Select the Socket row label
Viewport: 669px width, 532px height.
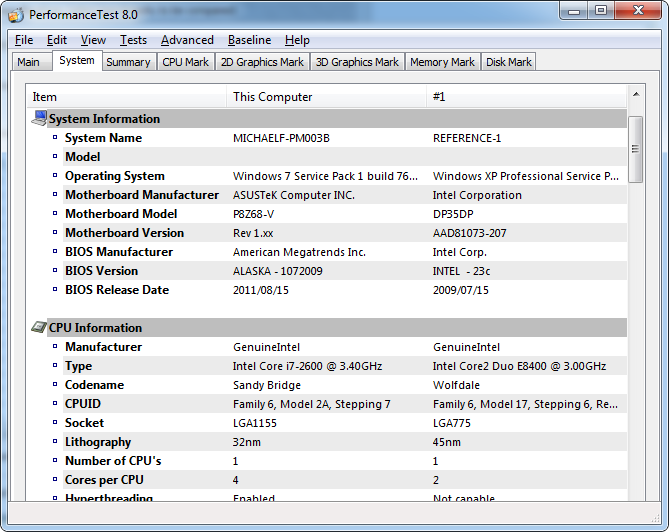click(x=84, y=423)
